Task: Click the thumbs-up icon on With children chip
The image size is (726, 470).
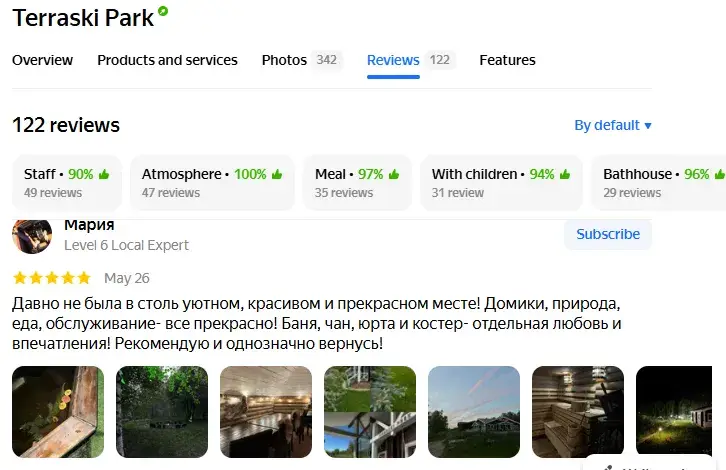Action: pyautogui.click(x=565, y=174)
